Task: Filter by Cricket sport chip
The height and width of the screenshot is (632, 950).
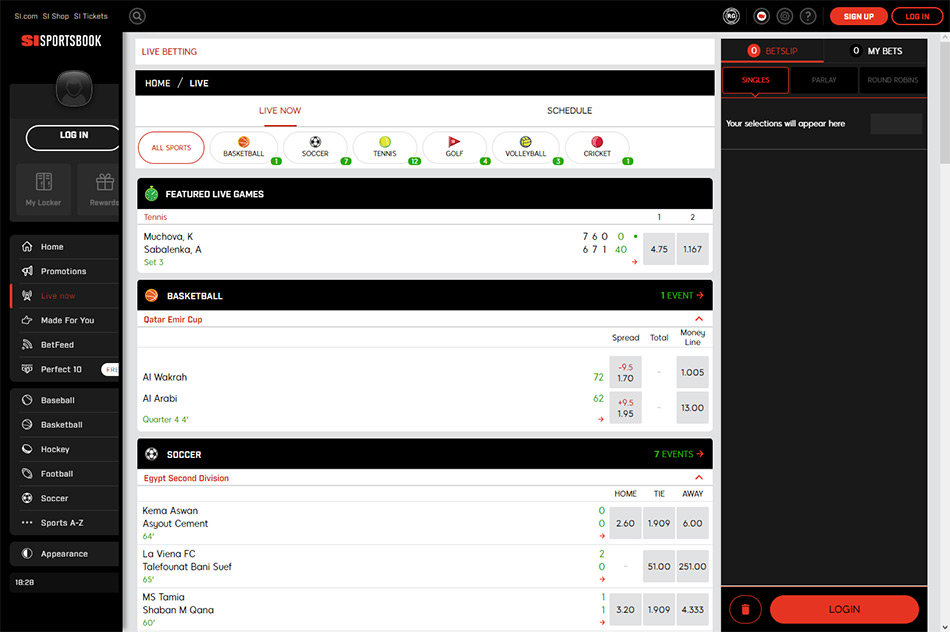Action: coord(597,148)
